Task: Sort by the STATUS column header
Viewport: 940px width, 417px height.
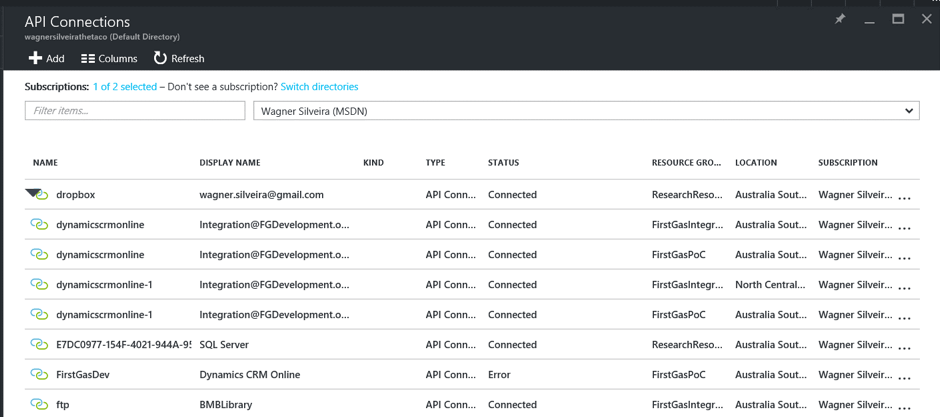Action: [503, 162]
